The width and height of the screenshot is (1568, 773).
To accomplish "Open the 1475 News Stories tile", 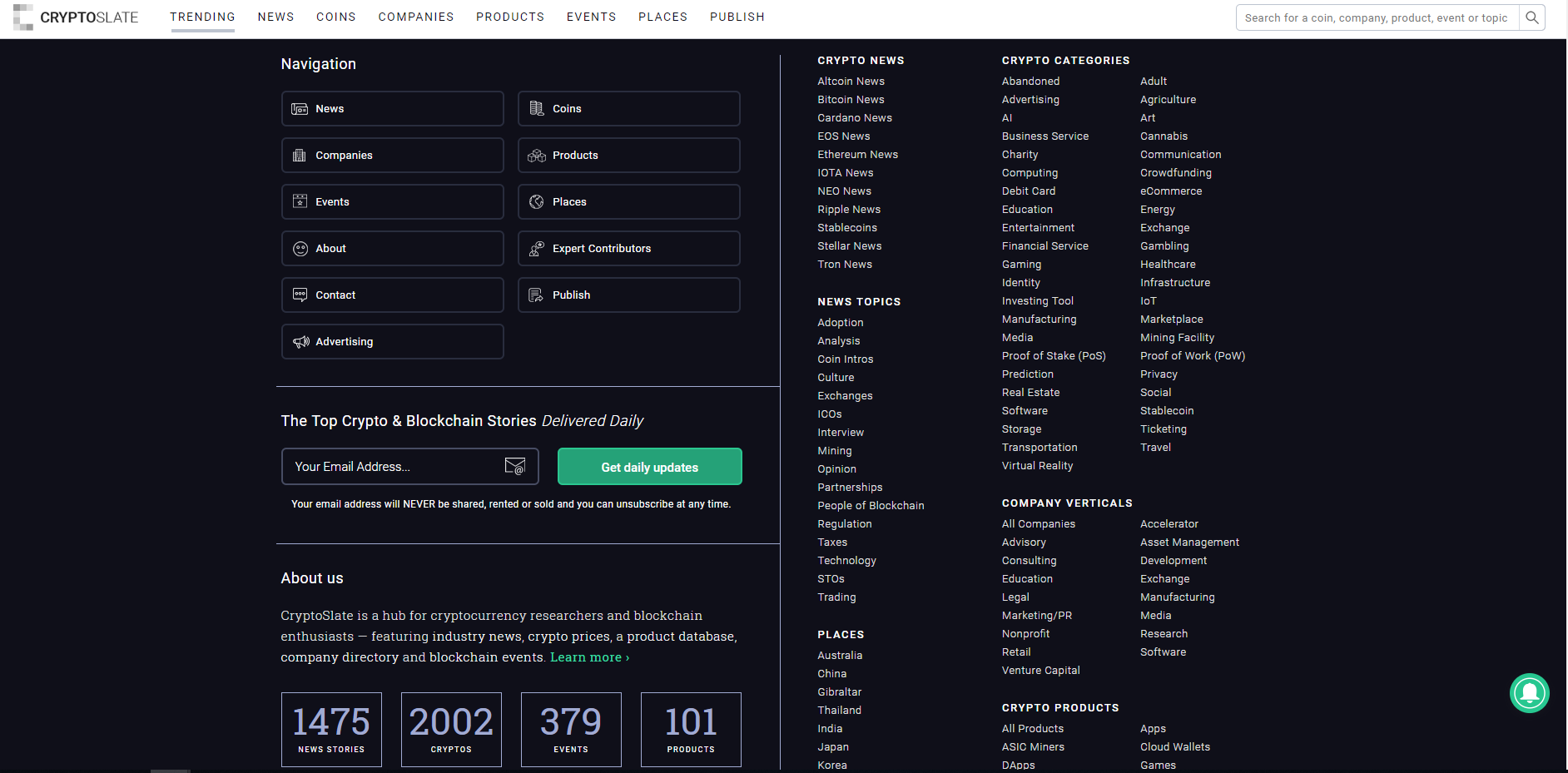I will [331, 730].
